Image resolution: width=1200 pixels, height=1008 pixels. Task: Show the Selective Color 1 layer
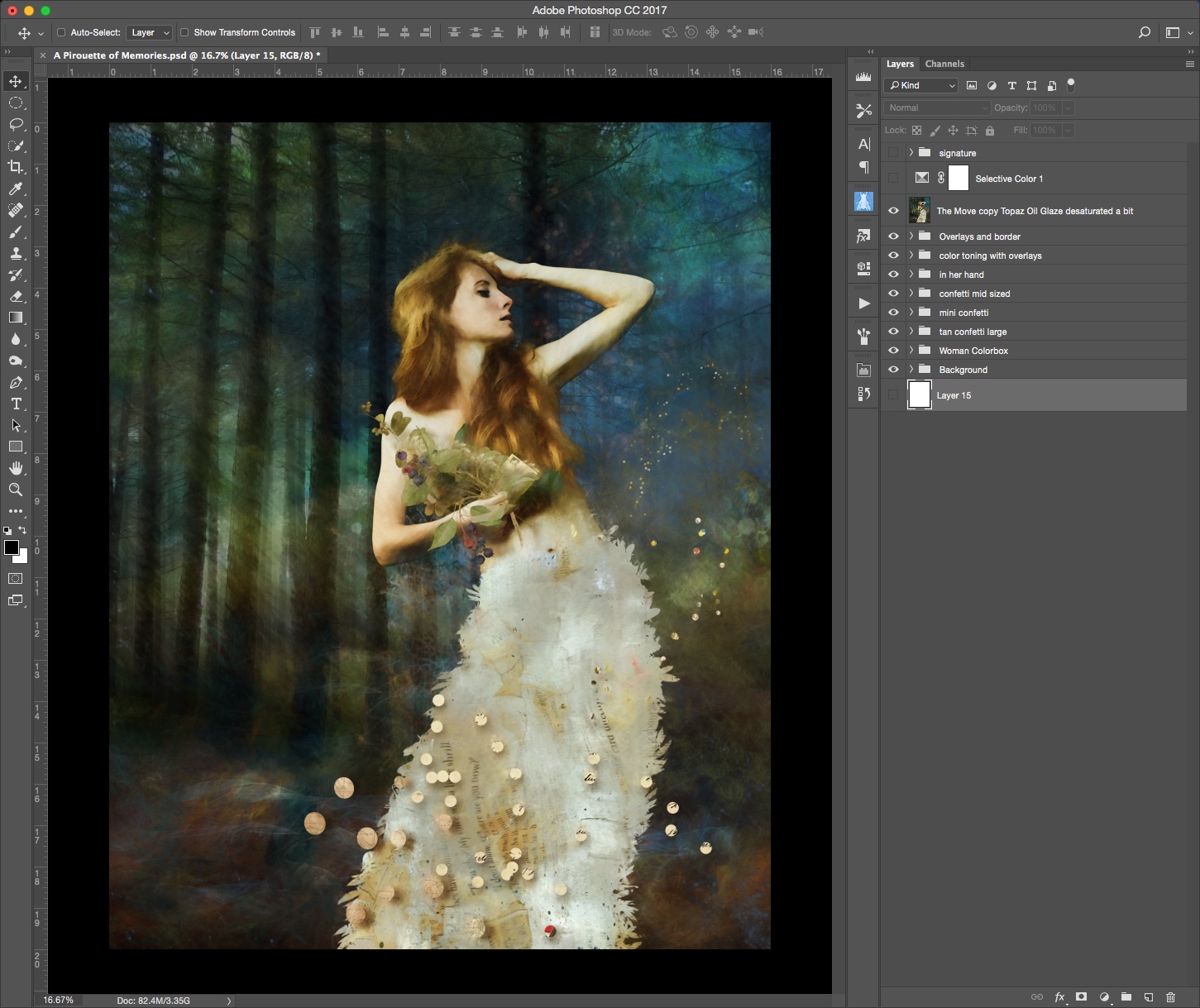pos(893,178)
